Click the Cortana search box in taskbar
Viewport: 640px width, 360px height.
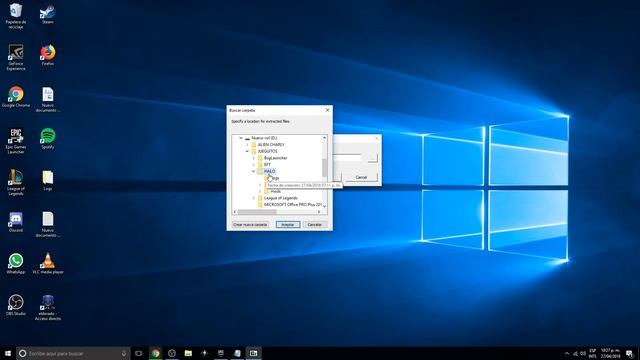point(73,353)
